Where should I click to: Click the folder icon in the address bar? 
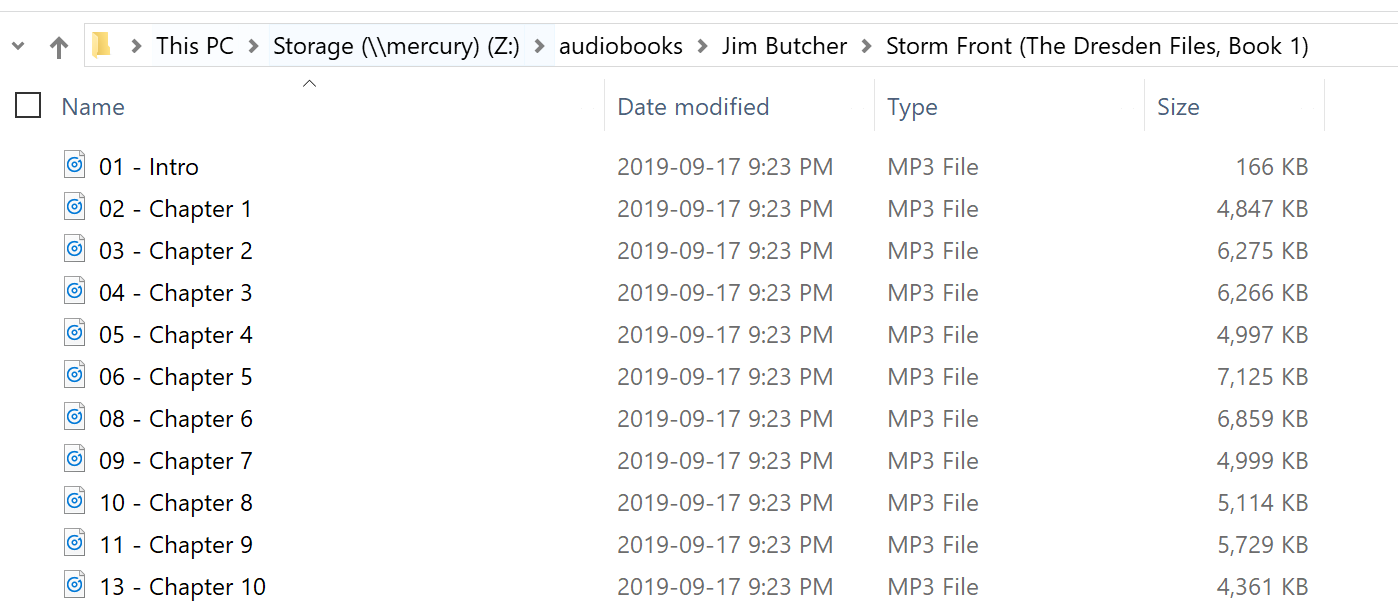pyautogui.click(x=101, y=46)
